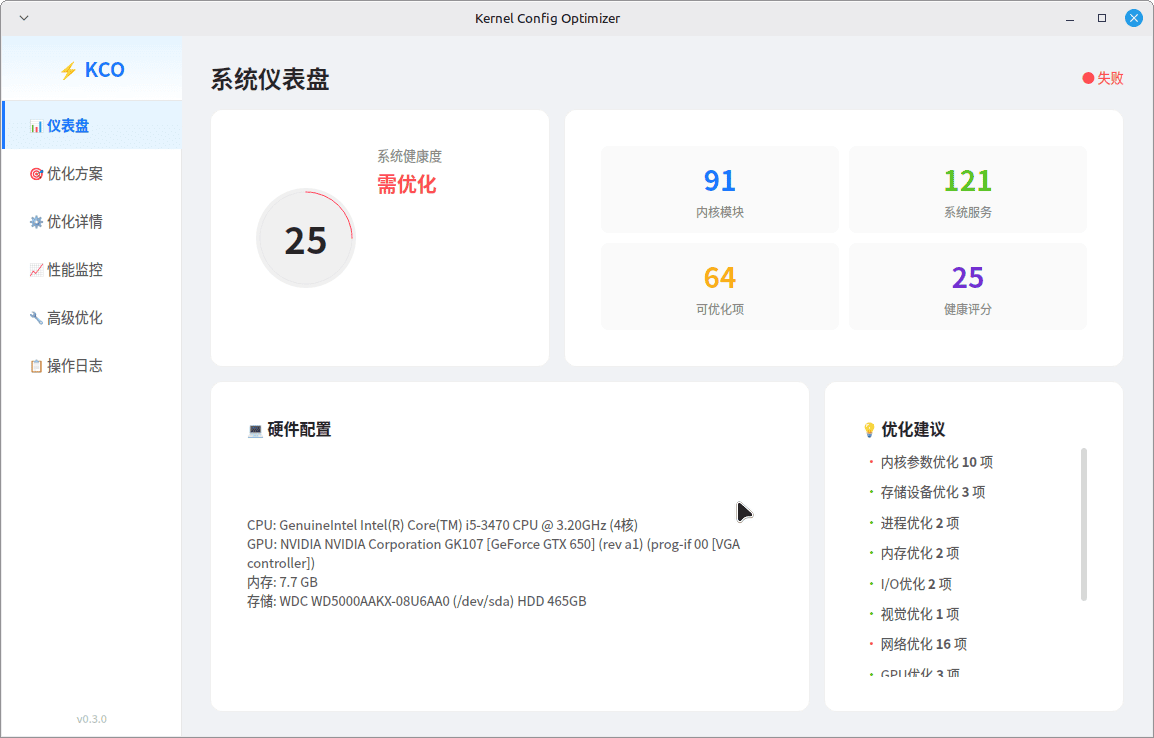The width and height of the screenshot is (1154, 738).
Task: Select 网络优化 16 项 suggestion
Action: pos(924,645)
